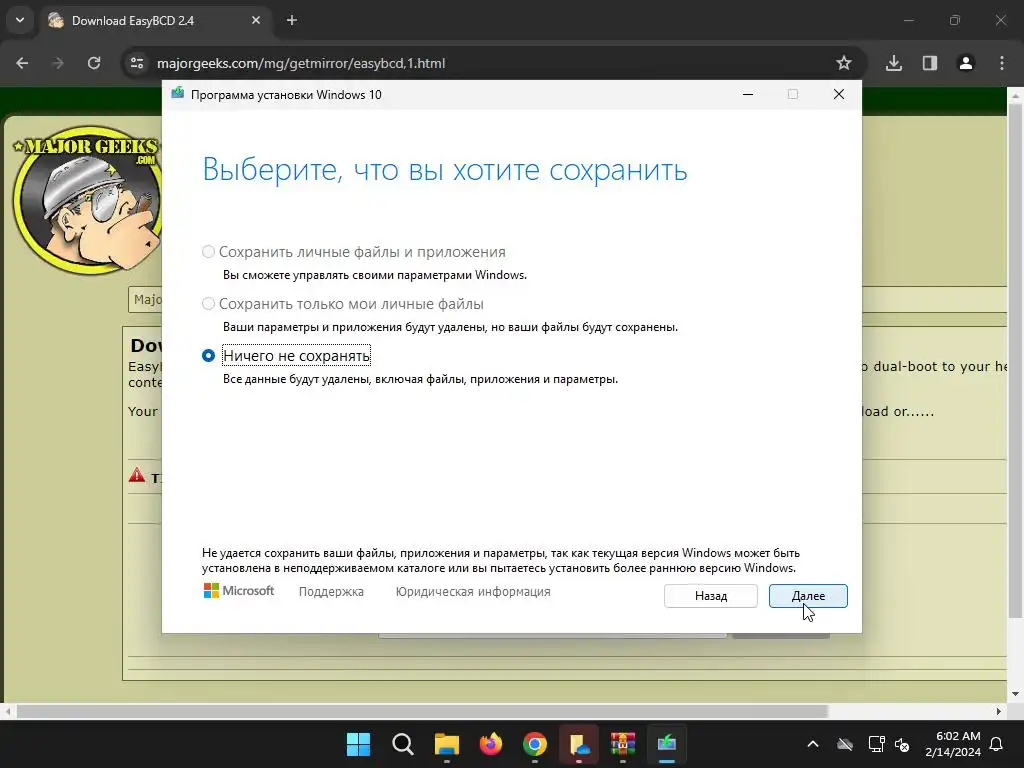This screenshot has width=1024, height=768.
Task: Toggle Chrome side panel icon
Action: pyautogui.click(x=930, y=63)
